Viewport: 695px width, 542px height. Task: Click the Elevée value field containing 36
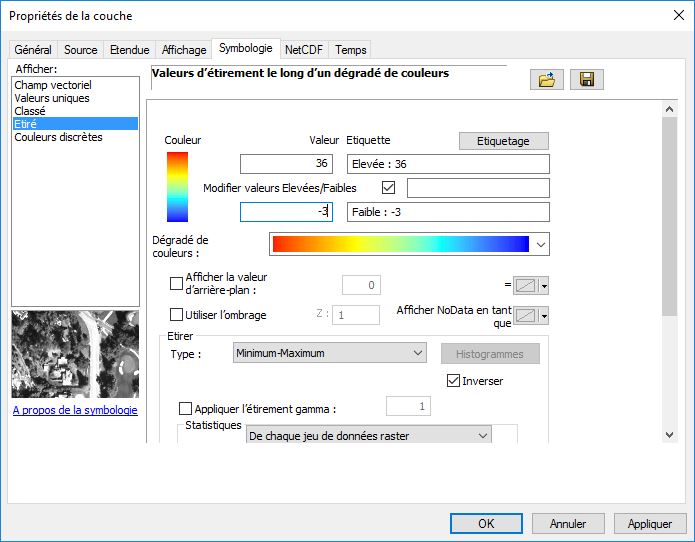coord(286,164)
